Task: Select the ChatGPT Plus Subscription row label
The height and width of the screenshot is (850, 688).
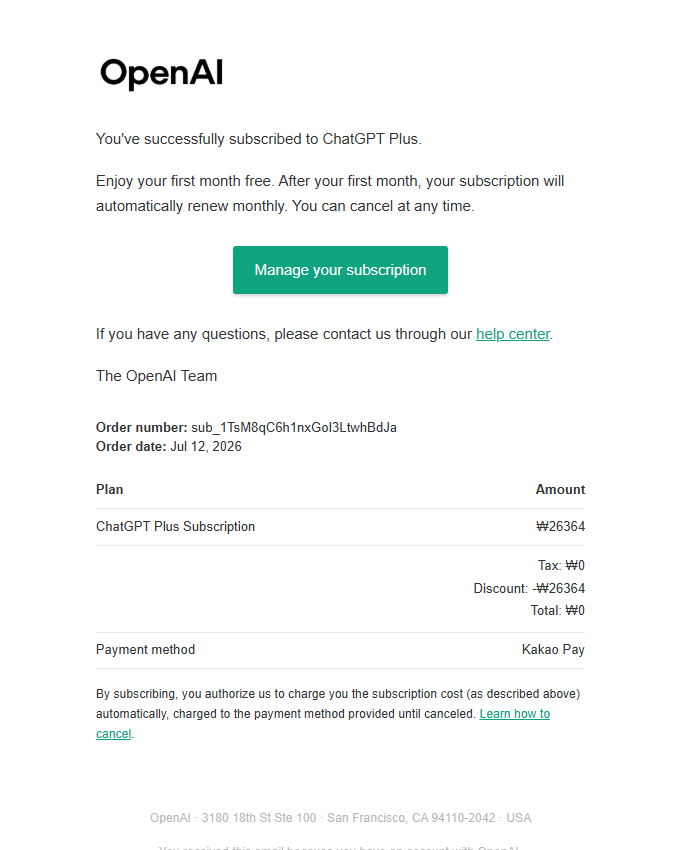Action: tap(175, 526)
